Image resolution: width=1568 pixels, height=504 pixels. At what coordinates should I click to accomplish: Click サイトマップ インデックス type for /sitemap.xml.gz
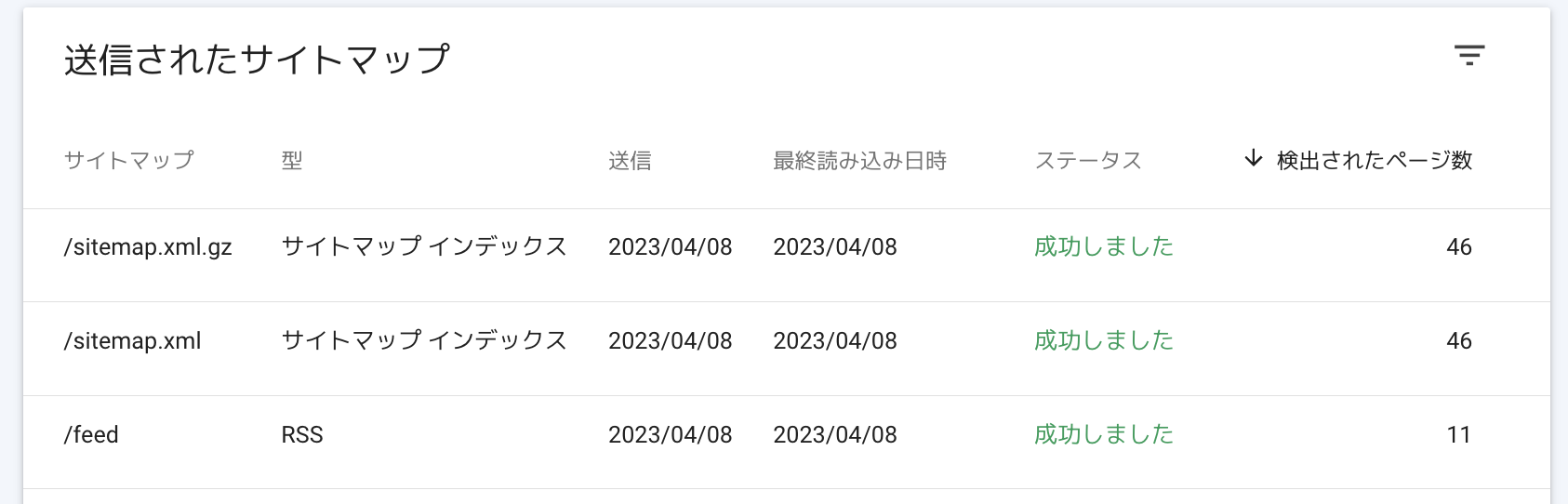(x=424, y=246)
